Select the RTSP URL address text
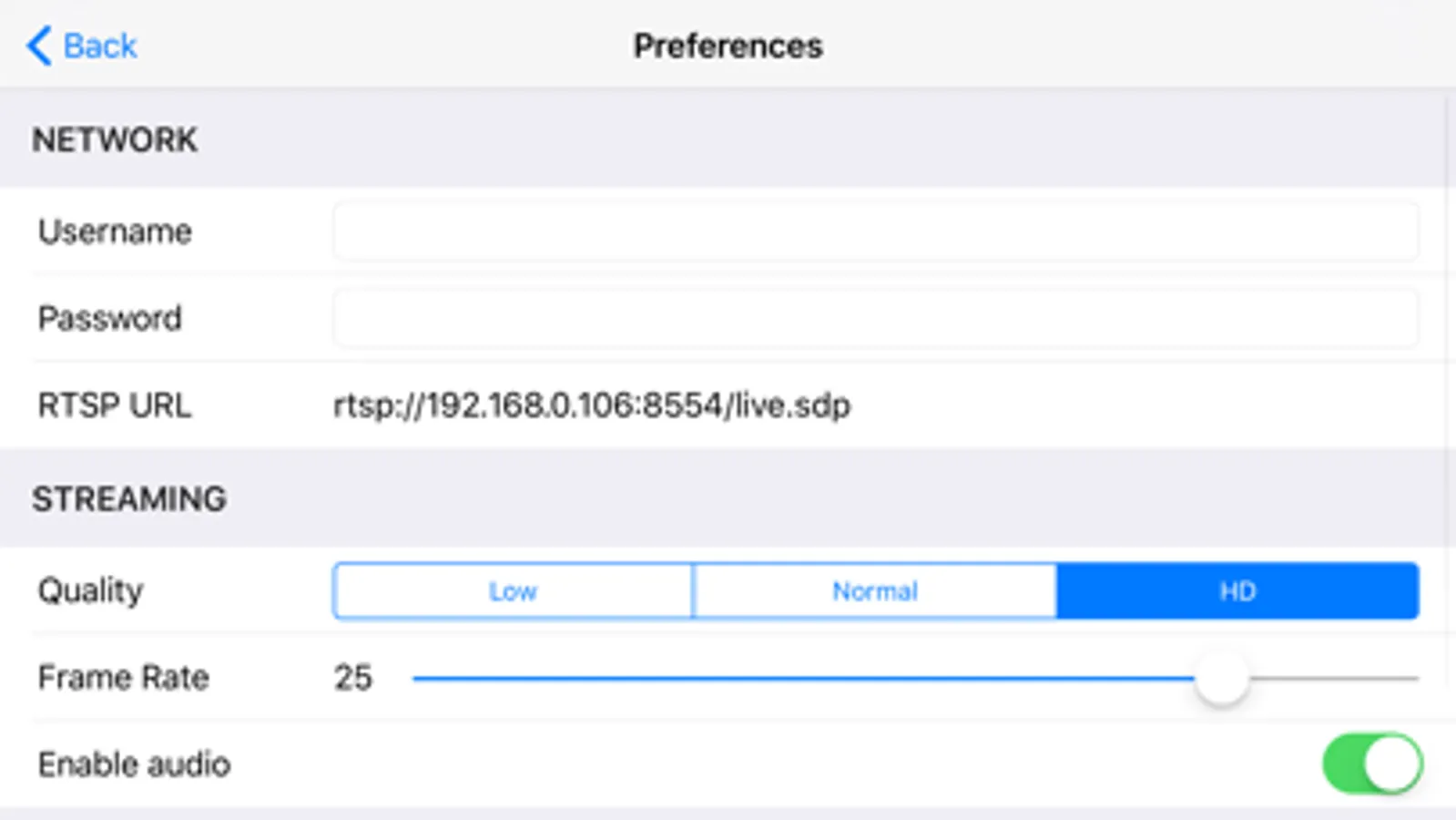Image resolution: width=1456 pixels, height=820 pixels. [x=592, y=405]
